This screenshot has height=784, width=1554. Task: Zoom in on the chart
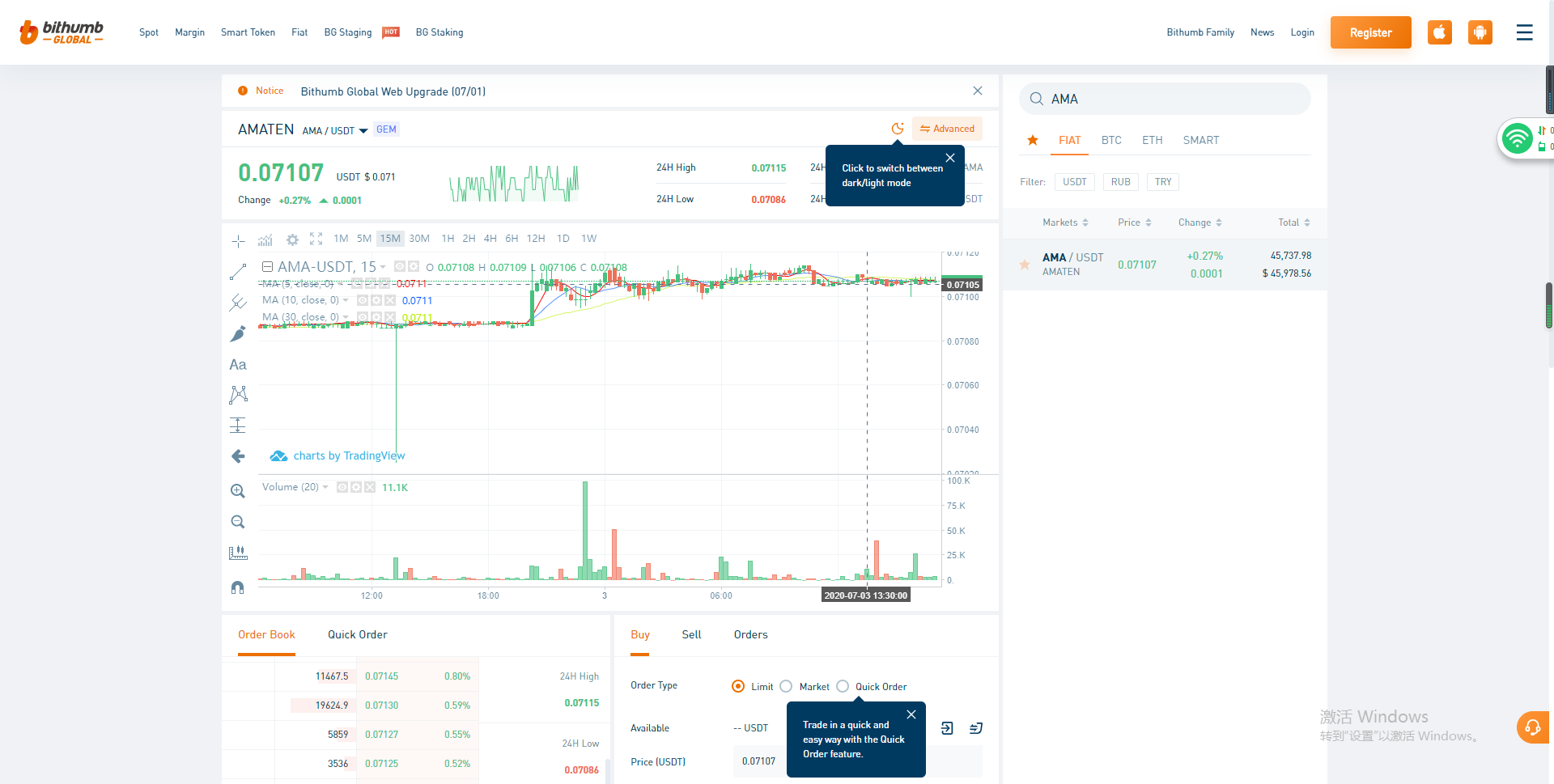(x=238, y=491)
